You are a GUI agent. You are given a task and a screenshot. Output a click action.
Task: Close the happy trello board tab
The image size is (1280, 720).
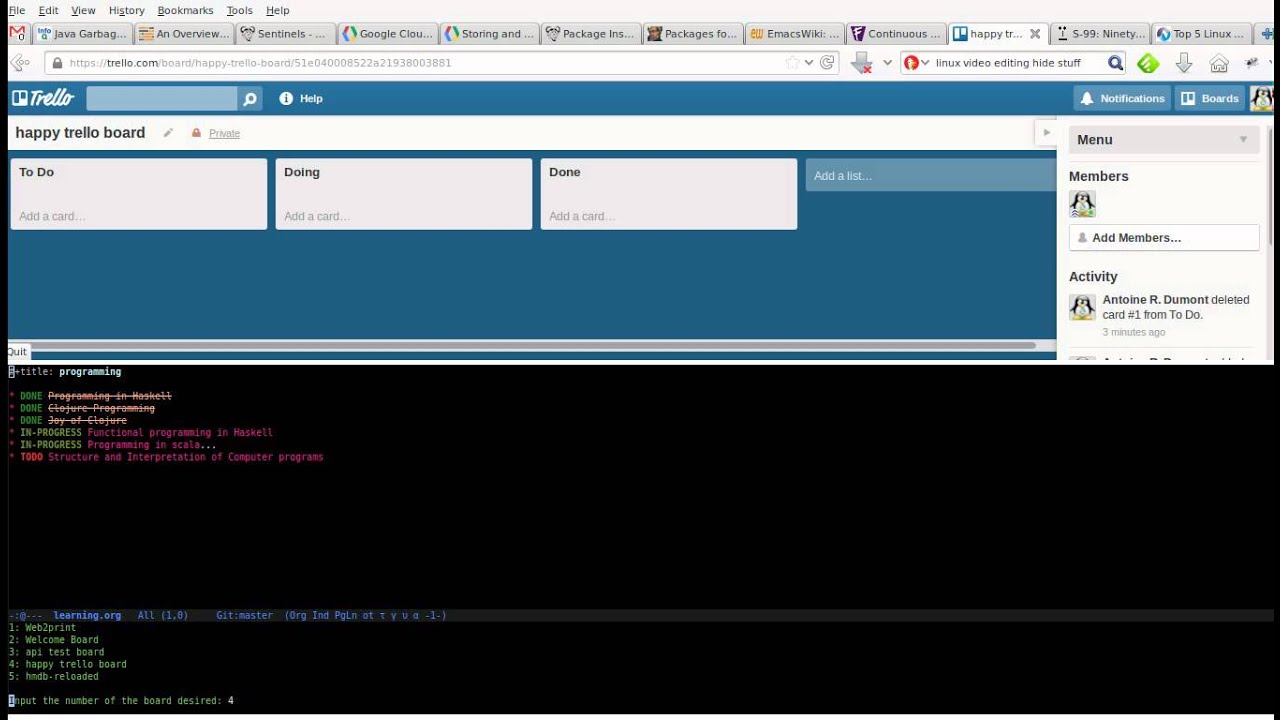pyautogui.click(x=1035, y=33)
